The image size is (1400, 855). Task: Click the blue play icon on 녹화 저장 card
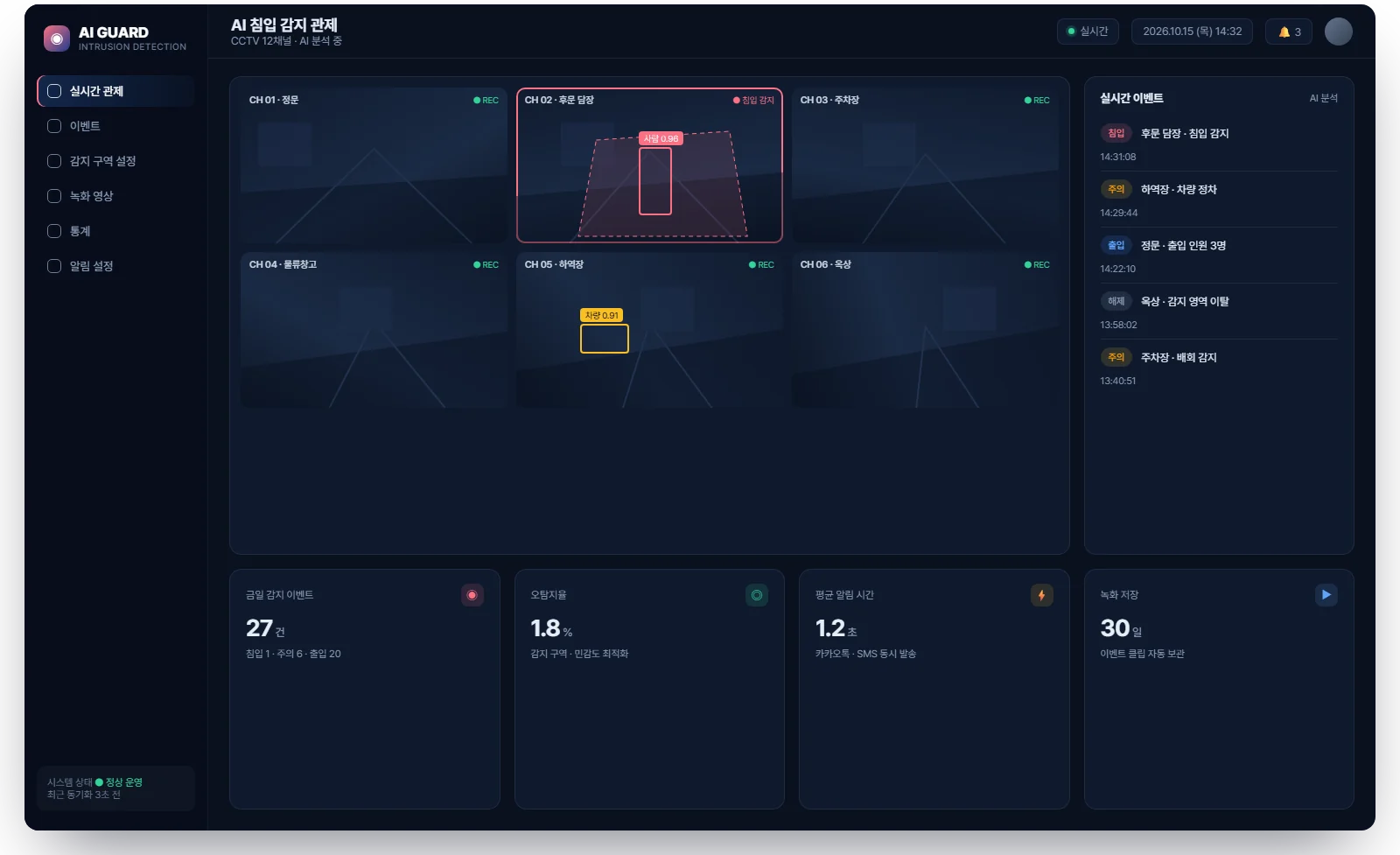pos(1326,595)
